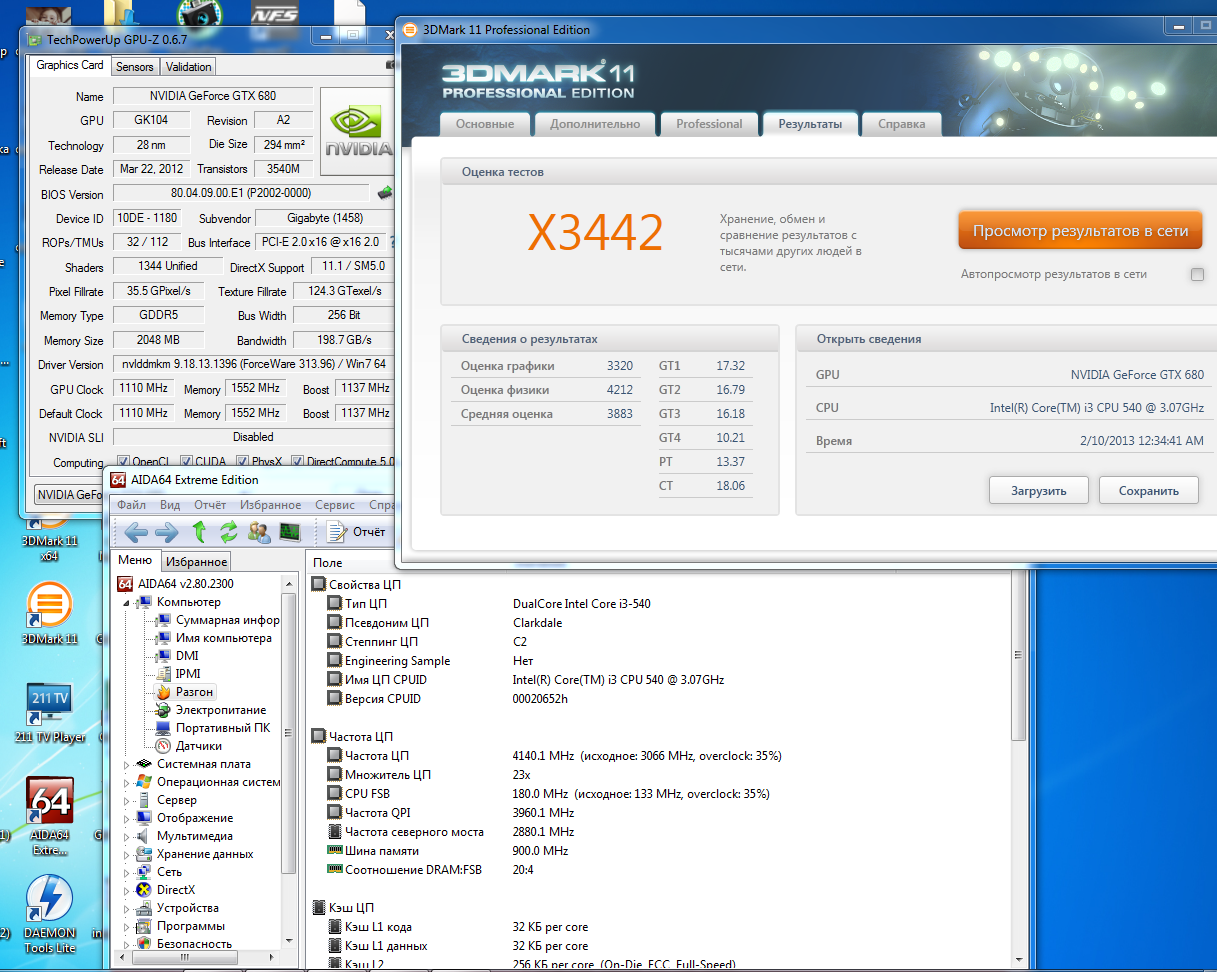Open Основные tab in 3DMark 11
The height and width of the screenshot is (972, 1217).
tap(485, 124)
